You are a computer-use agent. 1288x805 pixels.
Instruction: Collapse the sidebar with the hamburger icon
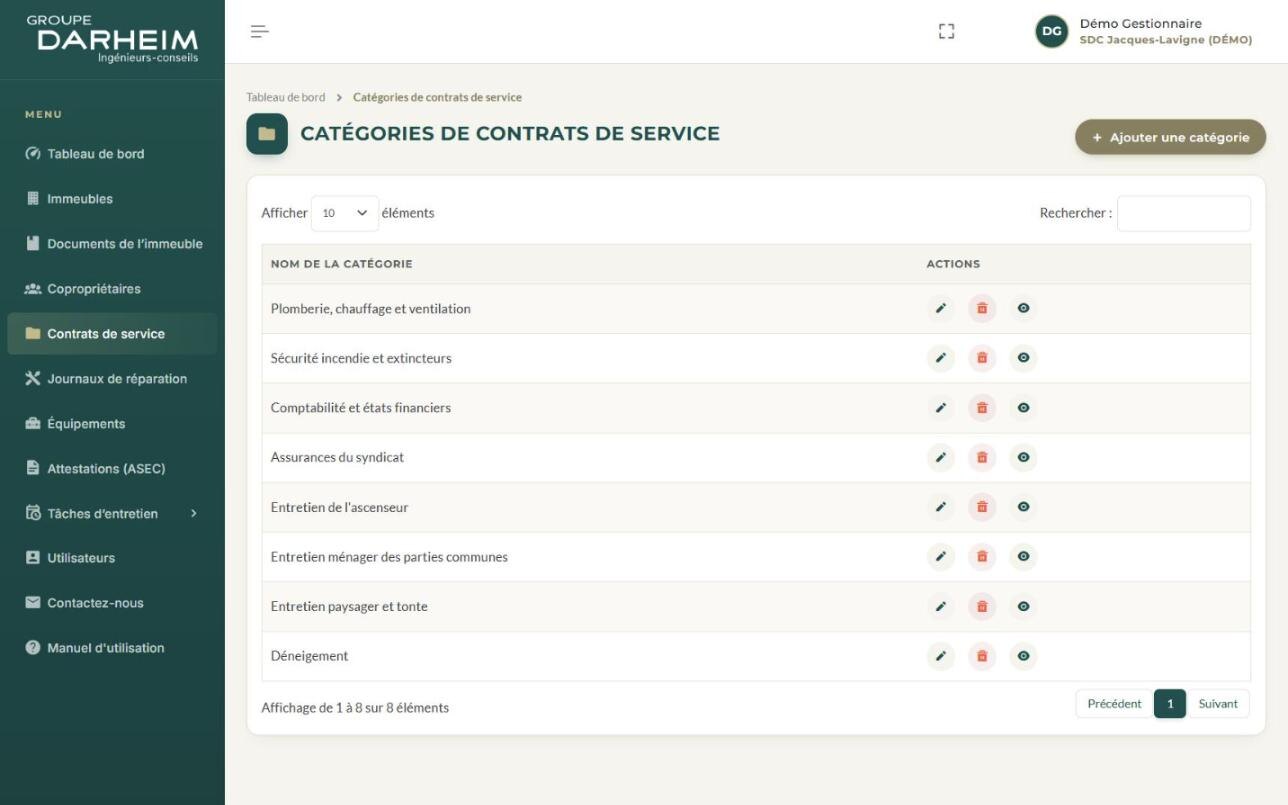(x=260, y=32)
